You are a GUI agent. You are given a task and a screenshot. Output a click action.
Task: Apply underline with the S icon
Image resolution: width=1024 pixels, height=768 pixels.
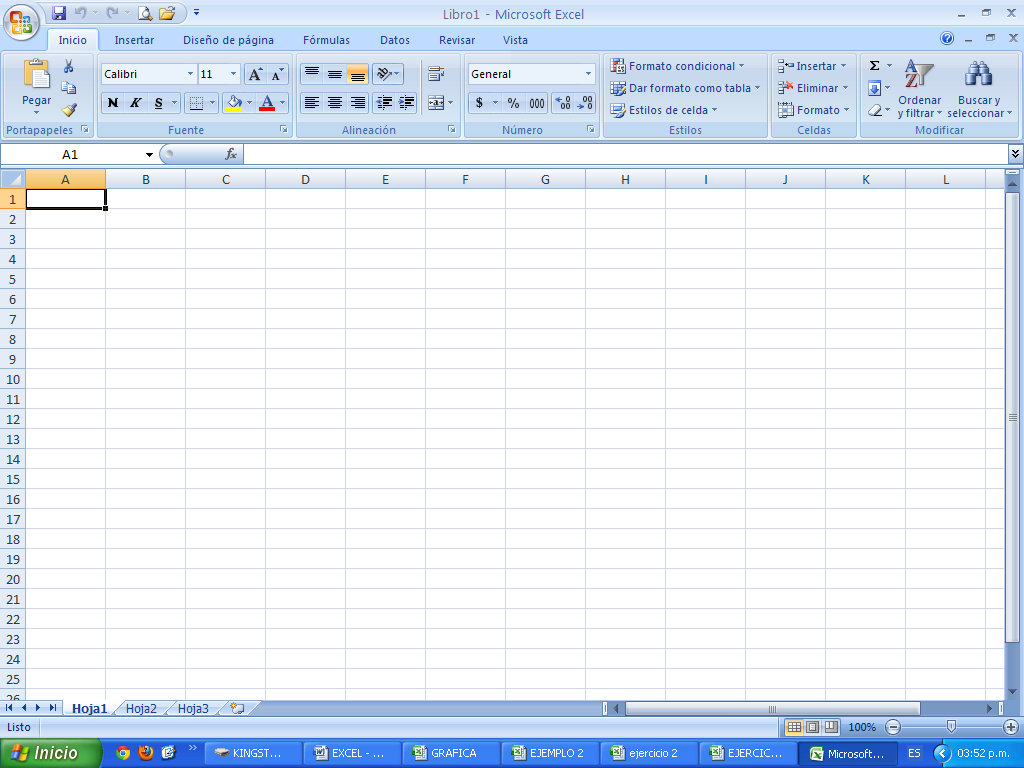158,102
